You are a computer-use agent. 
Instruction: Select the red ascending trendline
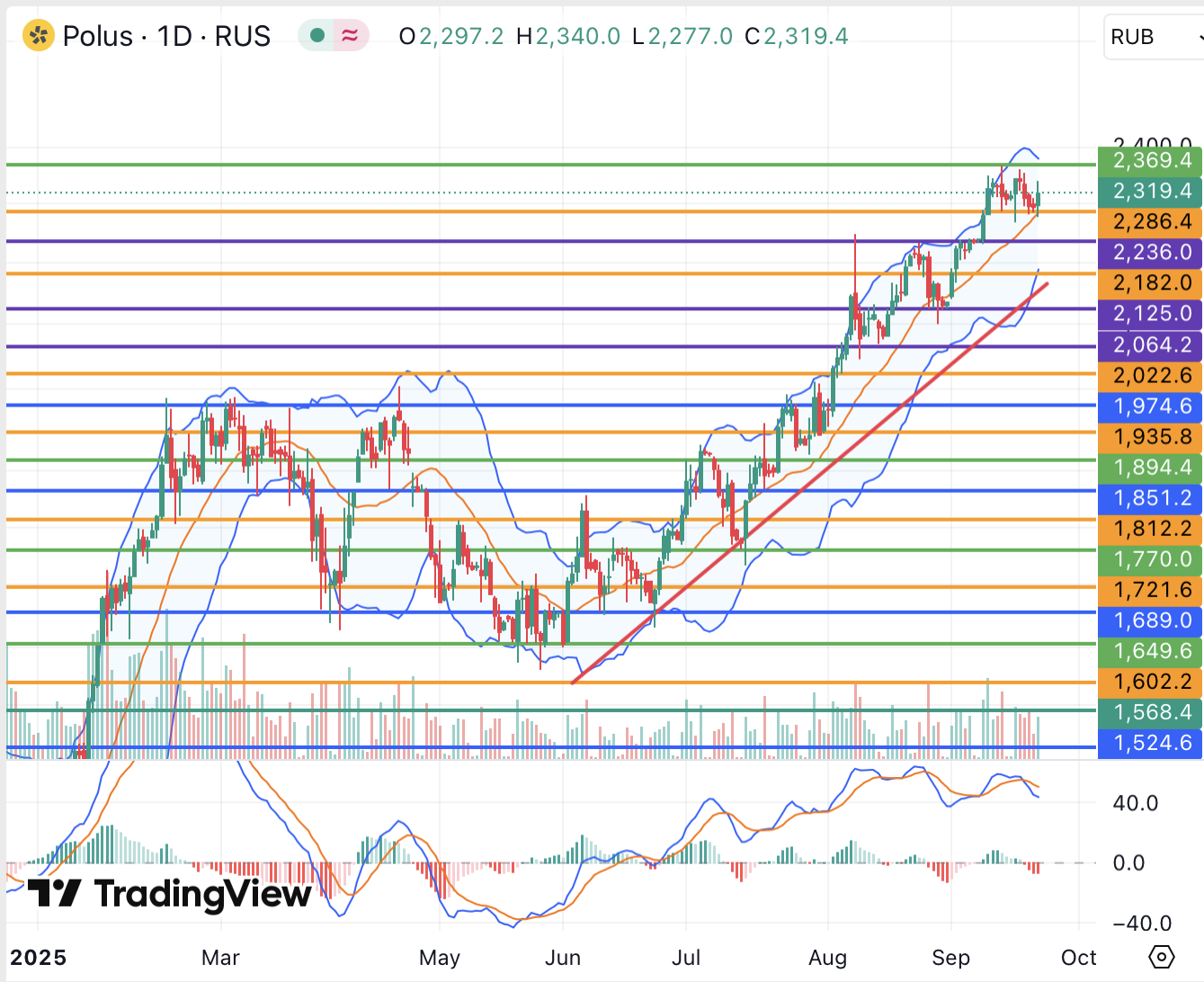click(x=809, y=481)
